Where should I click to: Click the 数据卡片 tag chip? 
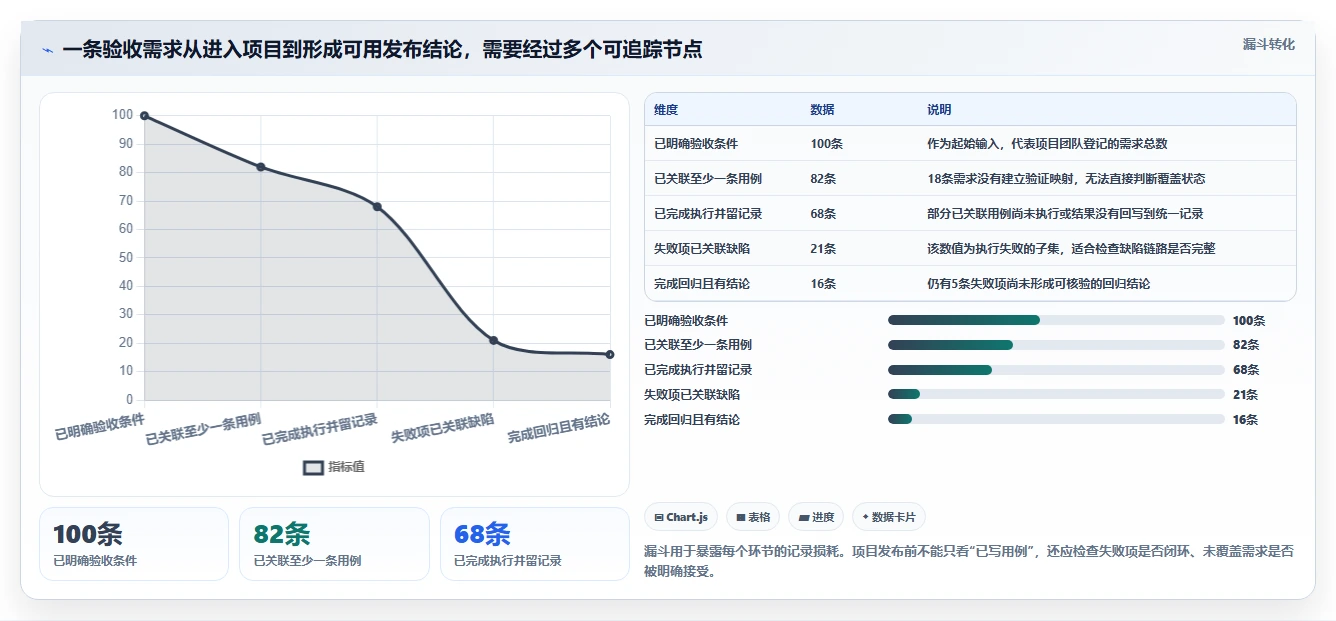(889, 517)
